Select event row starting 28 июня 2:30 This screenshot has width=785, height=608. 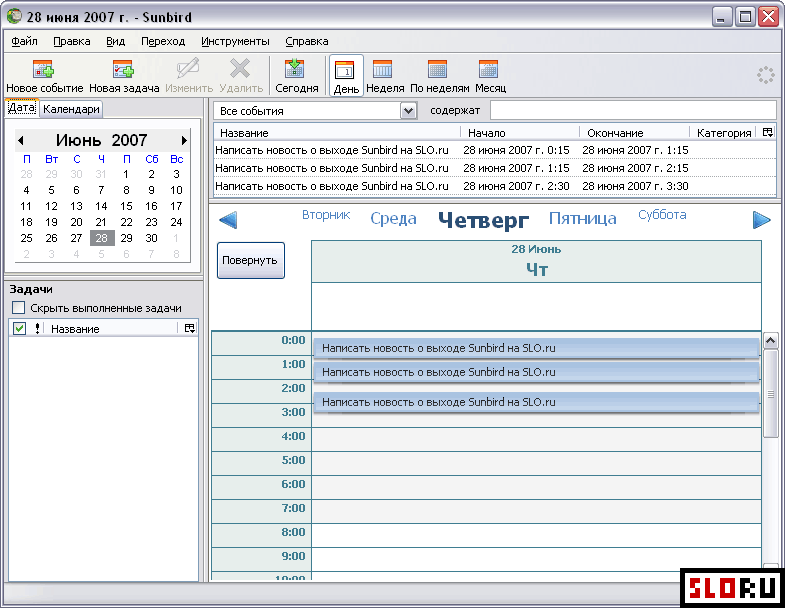click(495, 186)
